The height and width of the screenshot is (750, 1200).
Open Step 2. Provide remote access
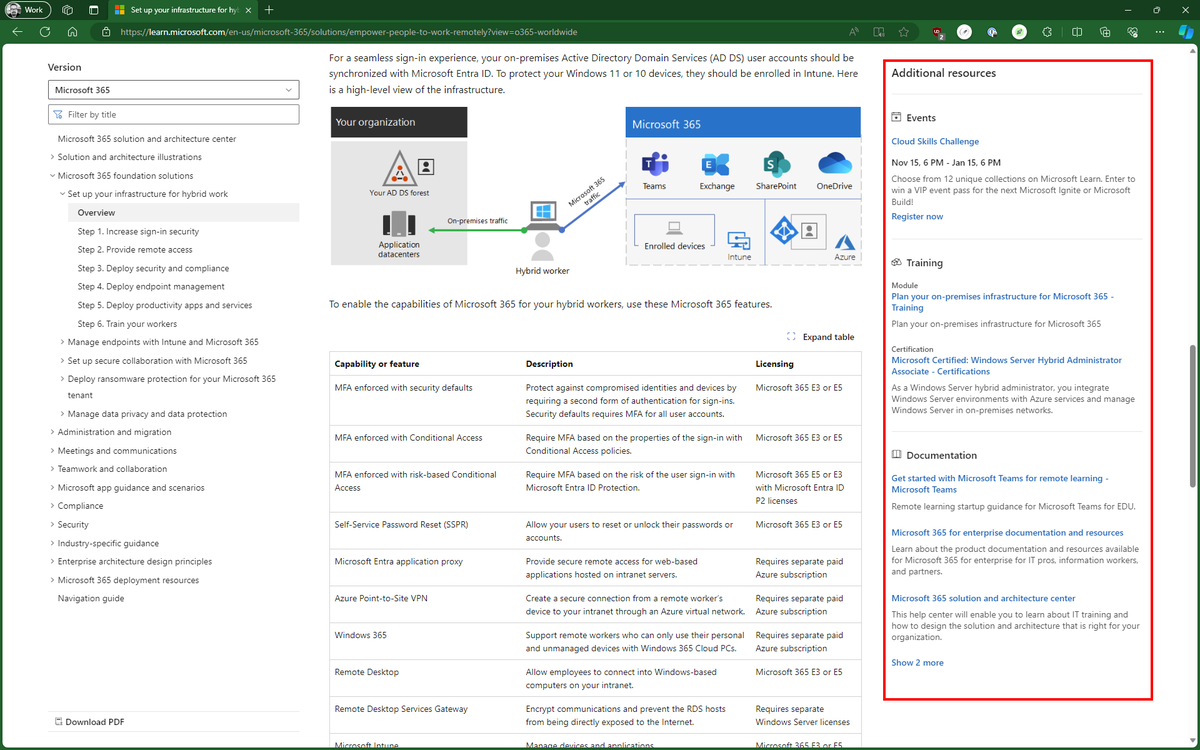coord(135,250)
